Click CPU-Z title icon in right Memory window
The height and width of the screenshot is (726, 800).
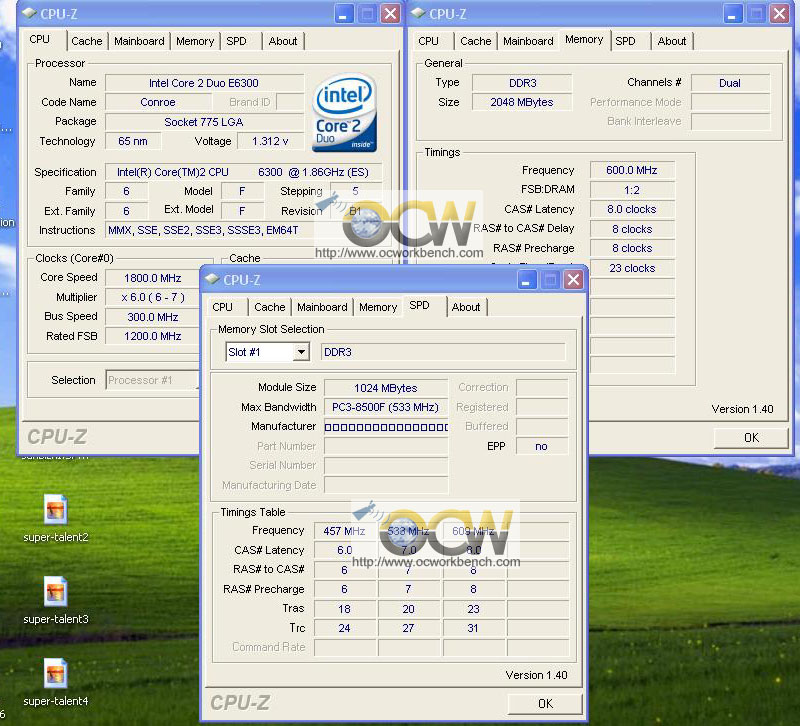(418, 13)
